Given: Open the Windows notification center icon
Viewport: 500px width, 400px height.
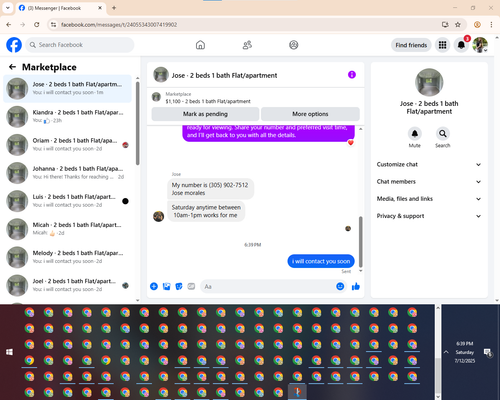Looking at the screenshot, I should pyautogui.click(x=488, y=353).
